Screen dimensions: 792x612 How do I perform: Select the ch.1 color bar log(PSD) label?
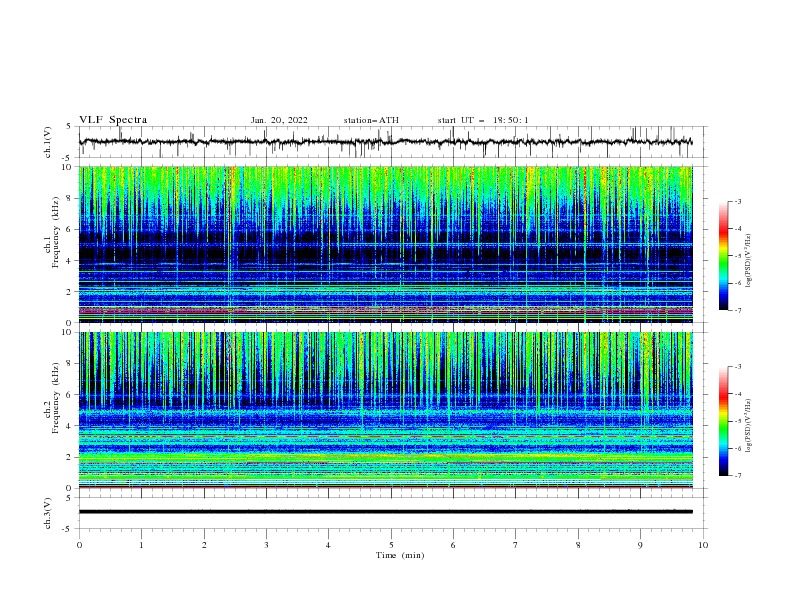tap(749, 261)
